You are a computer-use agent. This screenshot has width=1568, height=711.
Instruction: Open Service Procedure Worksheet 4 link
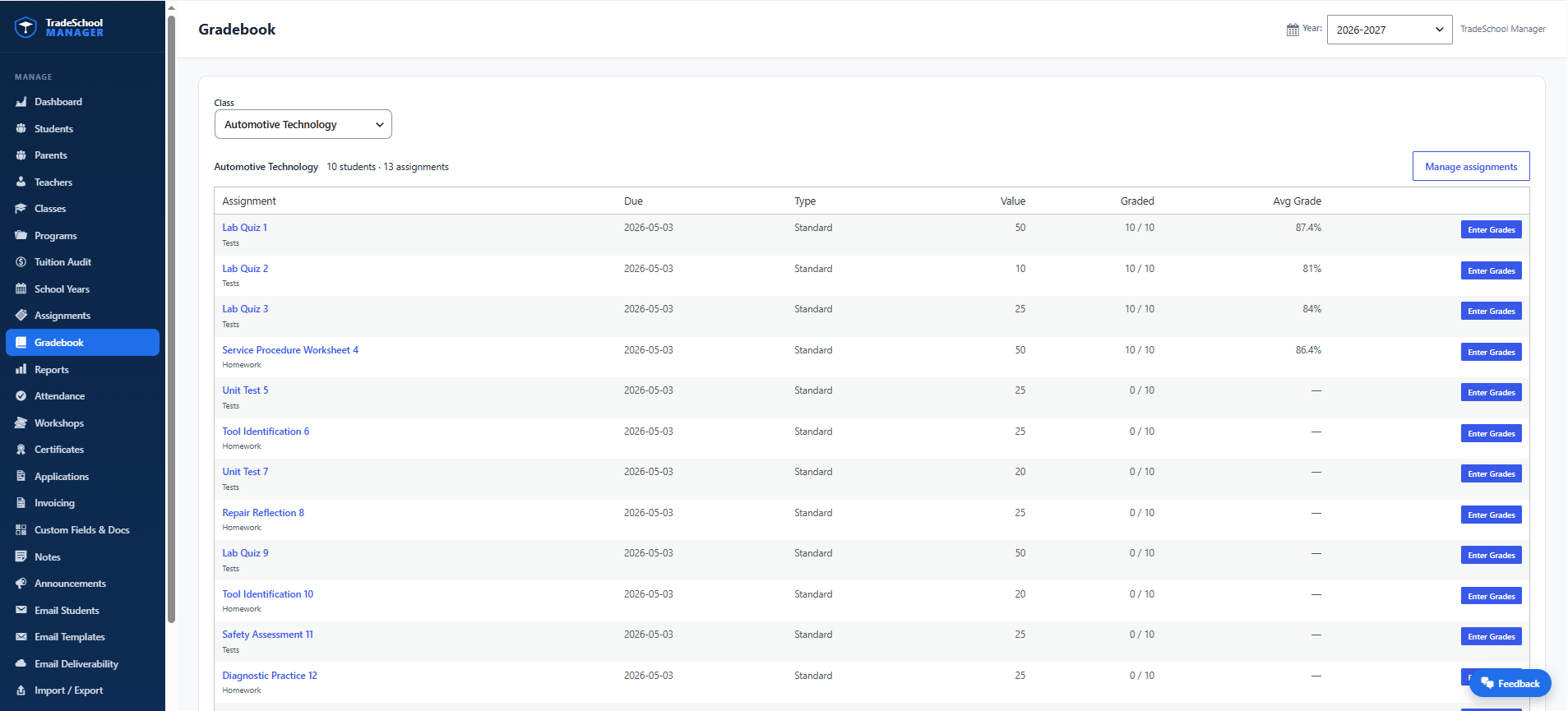pyautogui.click(x=290, y=350)
